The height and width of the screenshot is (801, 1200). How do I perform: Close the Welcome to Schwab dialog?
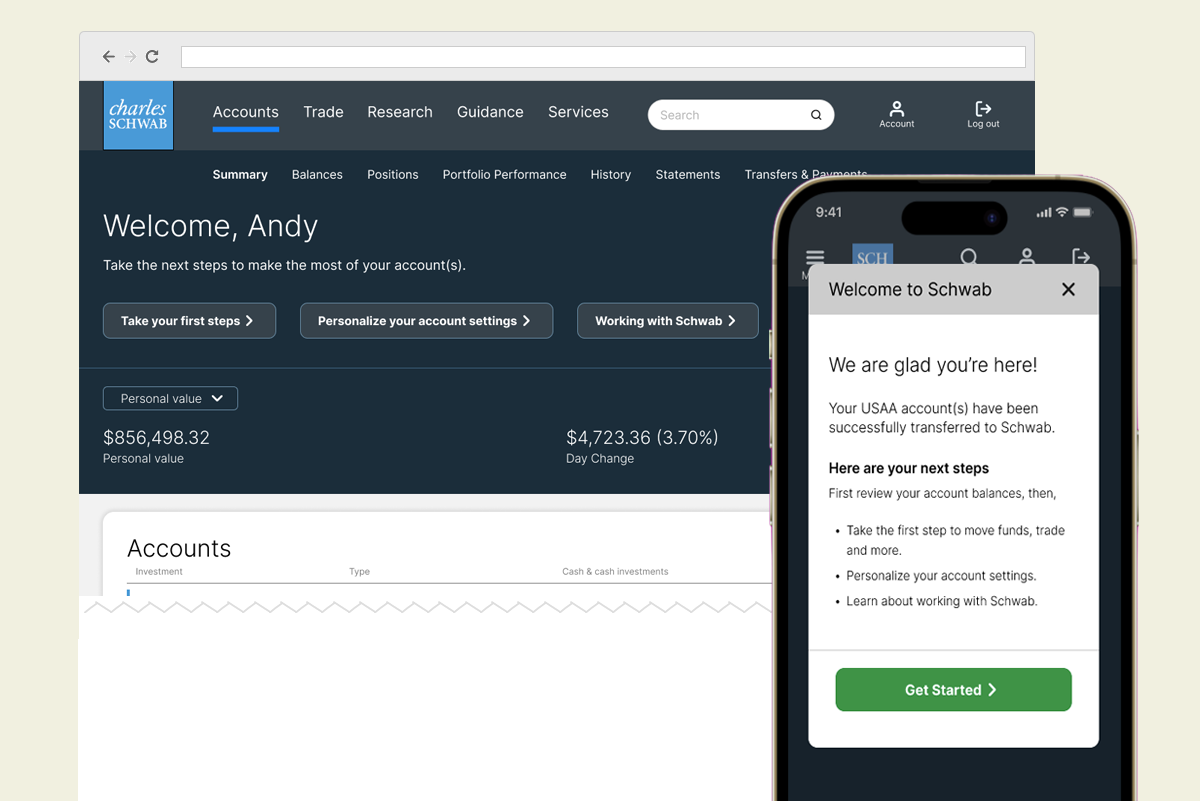click(1068, 289)
